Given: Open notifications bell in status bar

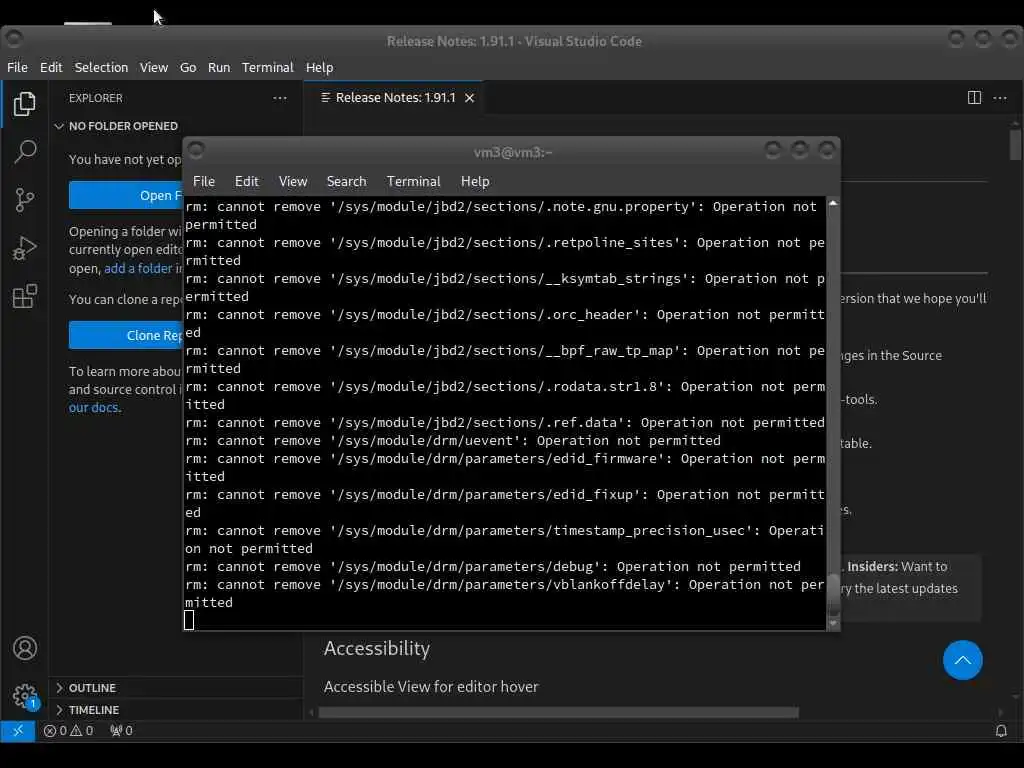Looking at the screenshot, I should (x=1000, y=731).
